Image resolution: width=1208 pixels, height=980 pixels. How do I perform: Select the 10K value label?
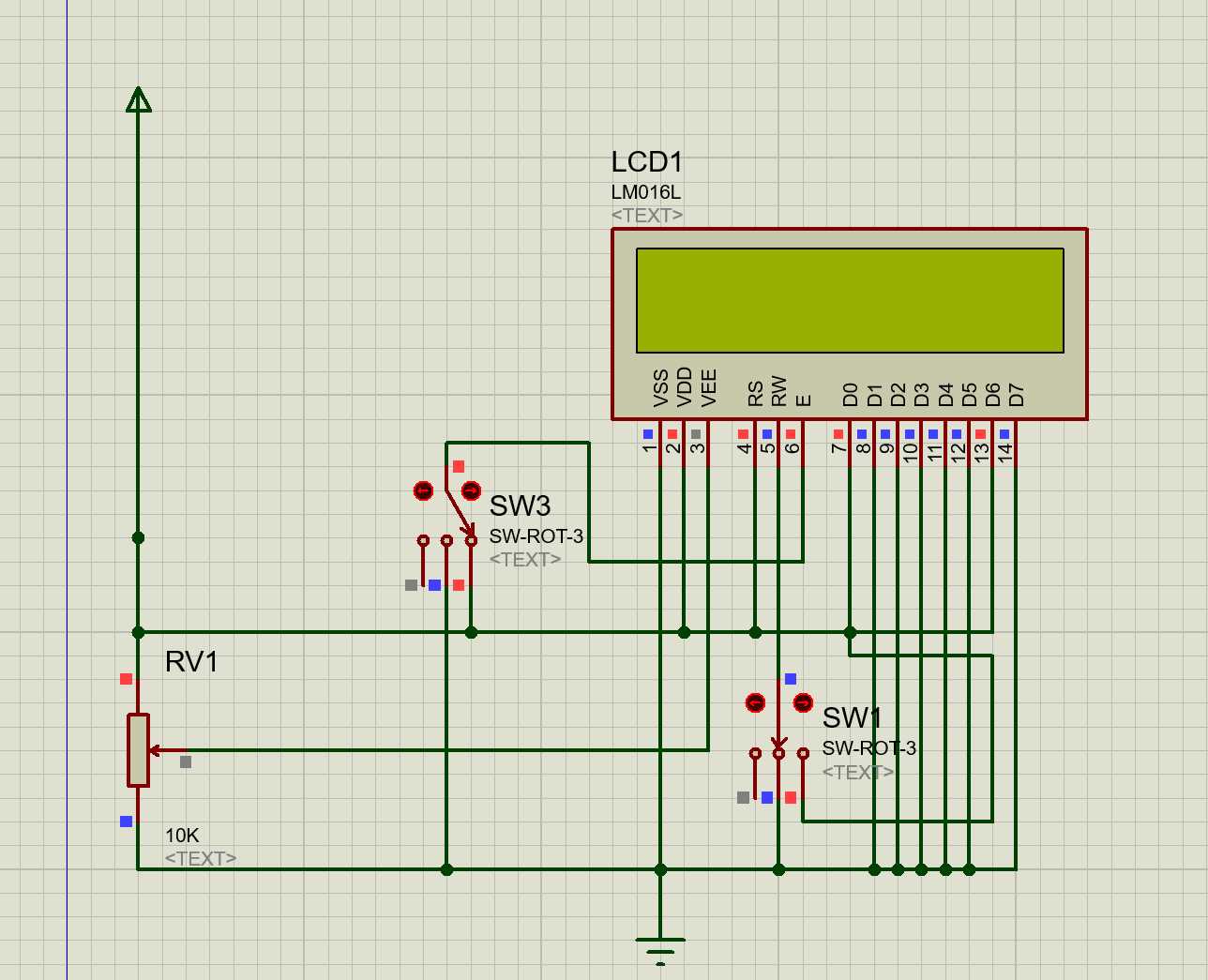coord(182,836)
